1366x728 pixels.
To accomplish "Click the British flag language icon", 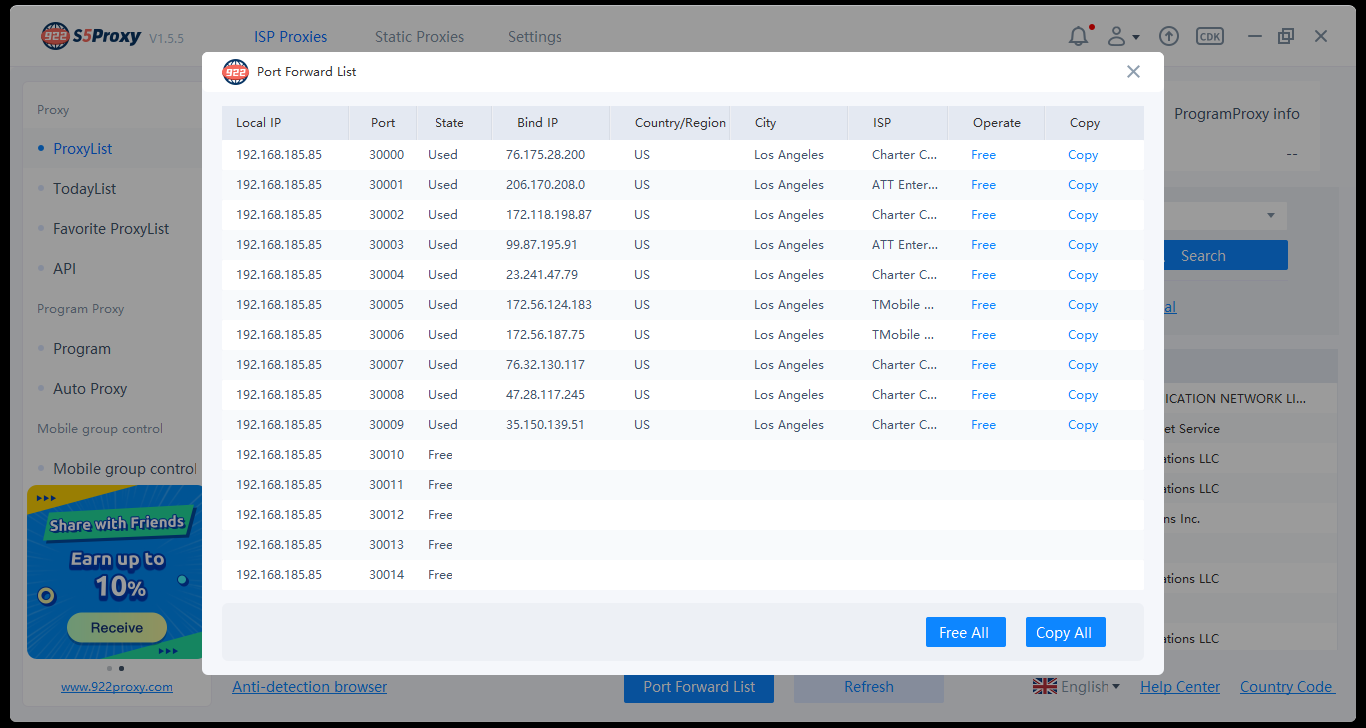I will tap(1044, 686).
